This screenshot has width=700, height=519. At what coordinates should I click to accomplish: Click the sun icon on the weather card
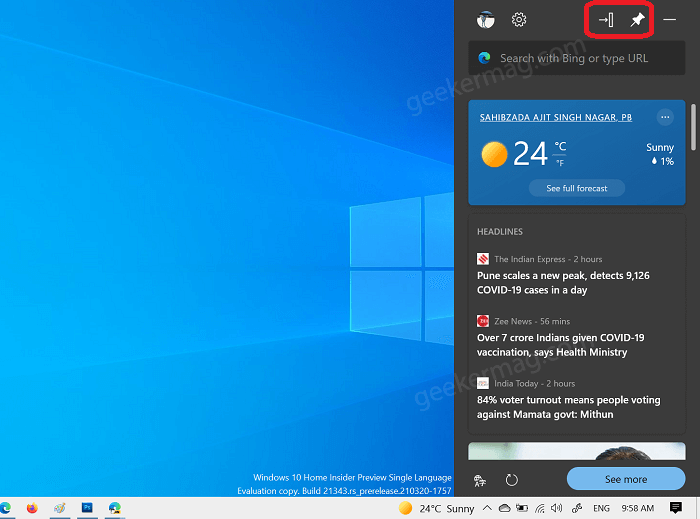494,154
